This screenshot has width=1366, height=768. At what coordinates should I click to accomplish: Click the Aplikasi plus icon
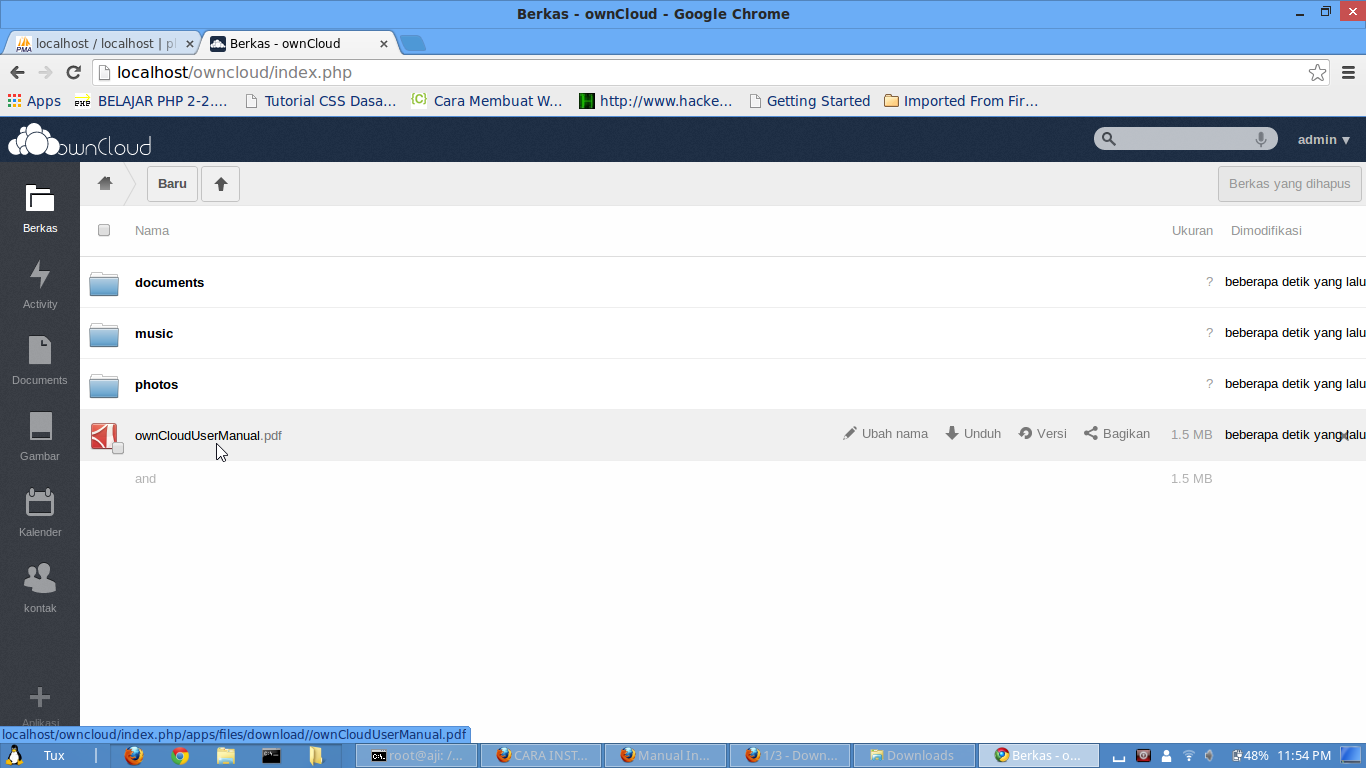click(40, 697)
